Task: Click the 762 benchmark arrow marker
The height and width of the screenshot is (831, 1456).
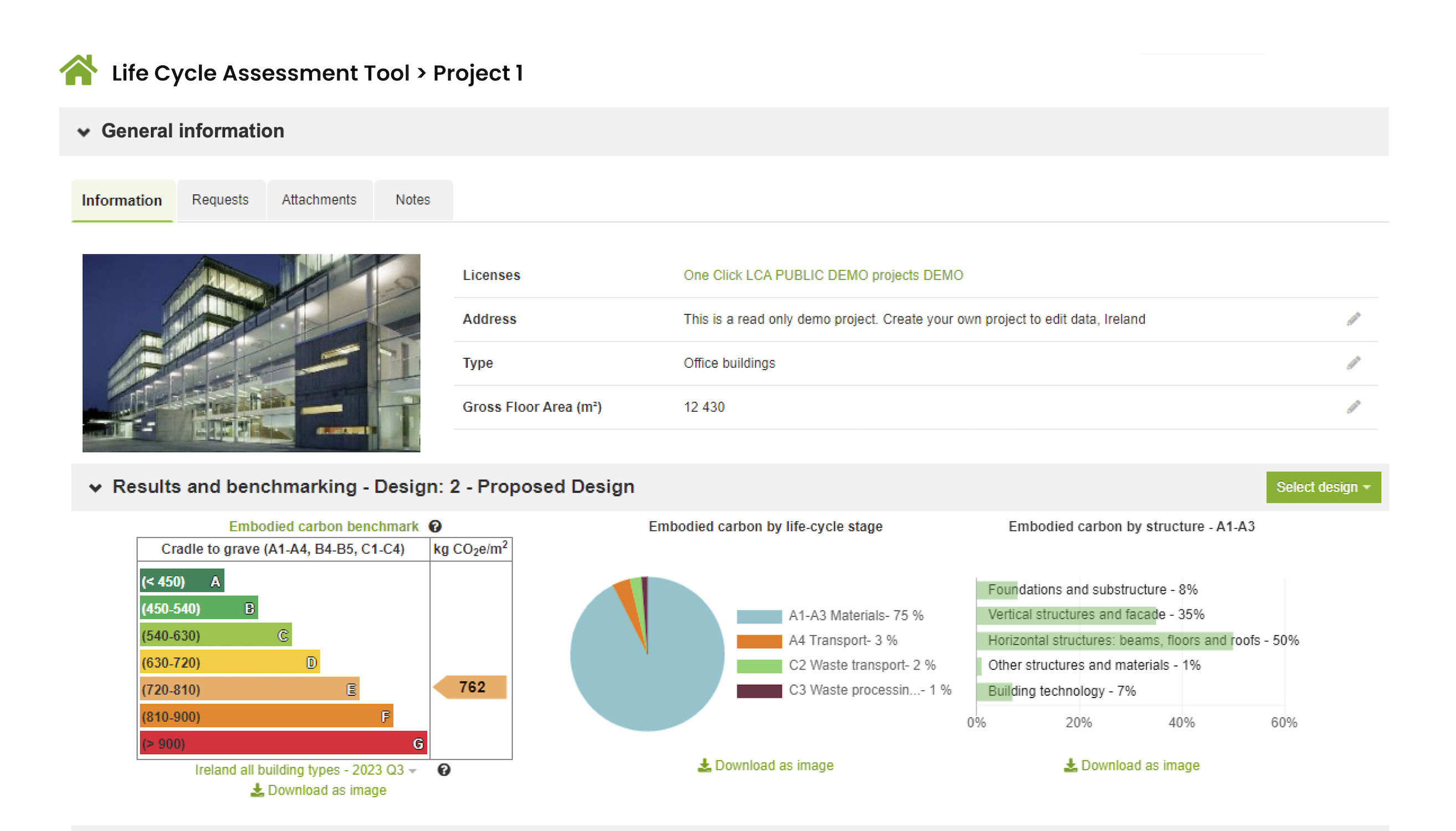Action: tap(471, 687)
